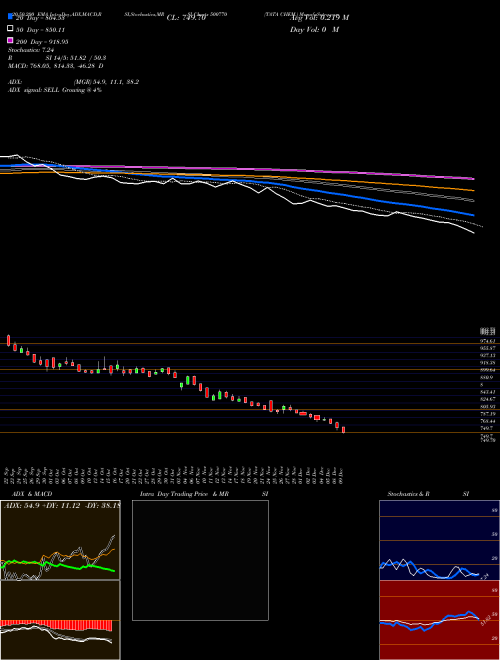Screen dimensions: 500x660
Task: Select the '50 Day = 850.11' legend text
Action: point(40,30)
